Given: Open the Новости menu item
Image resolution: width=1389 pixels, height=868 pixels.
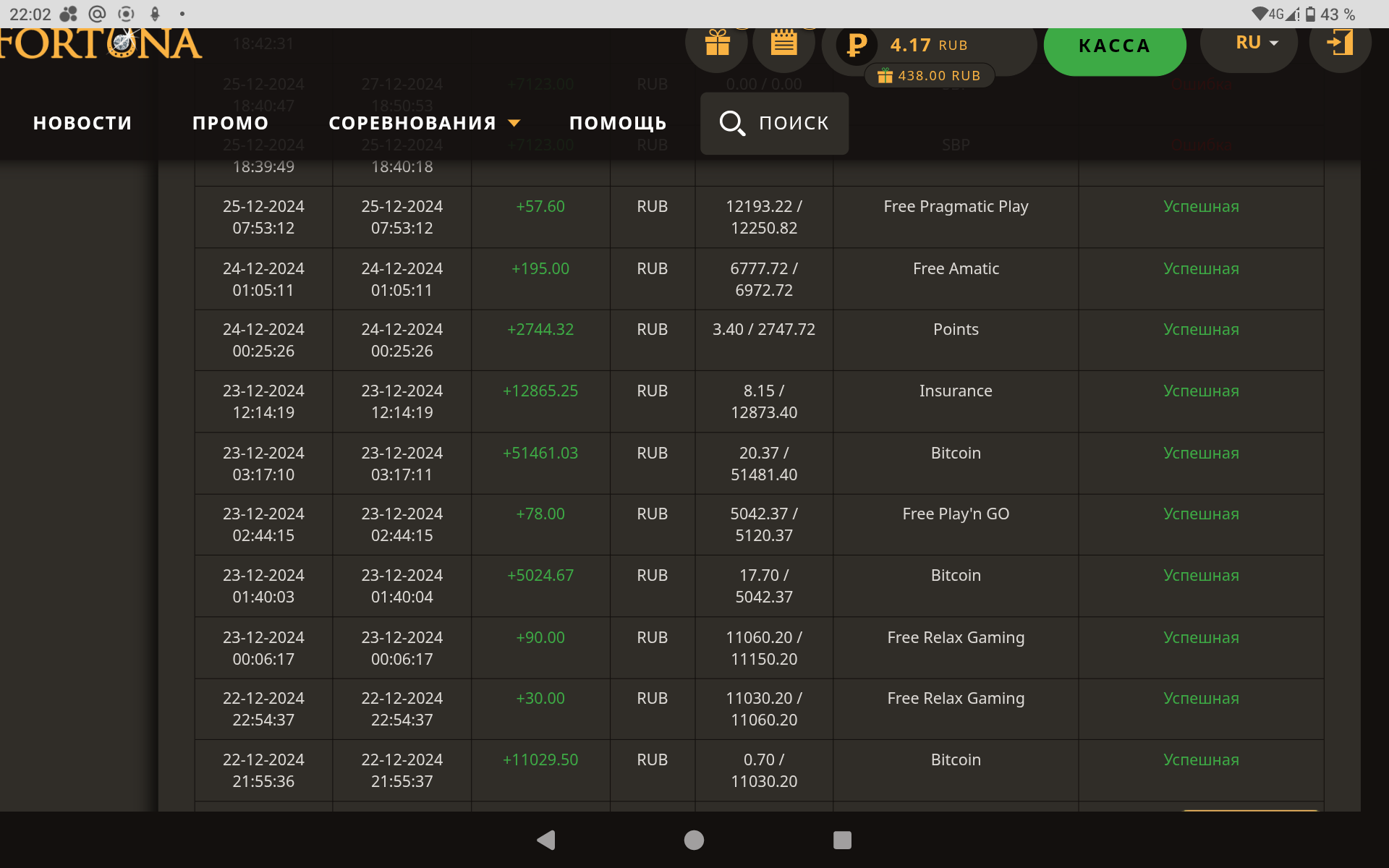Looking at the screenshot, I should pyautogui.click(x=82, y=124).
